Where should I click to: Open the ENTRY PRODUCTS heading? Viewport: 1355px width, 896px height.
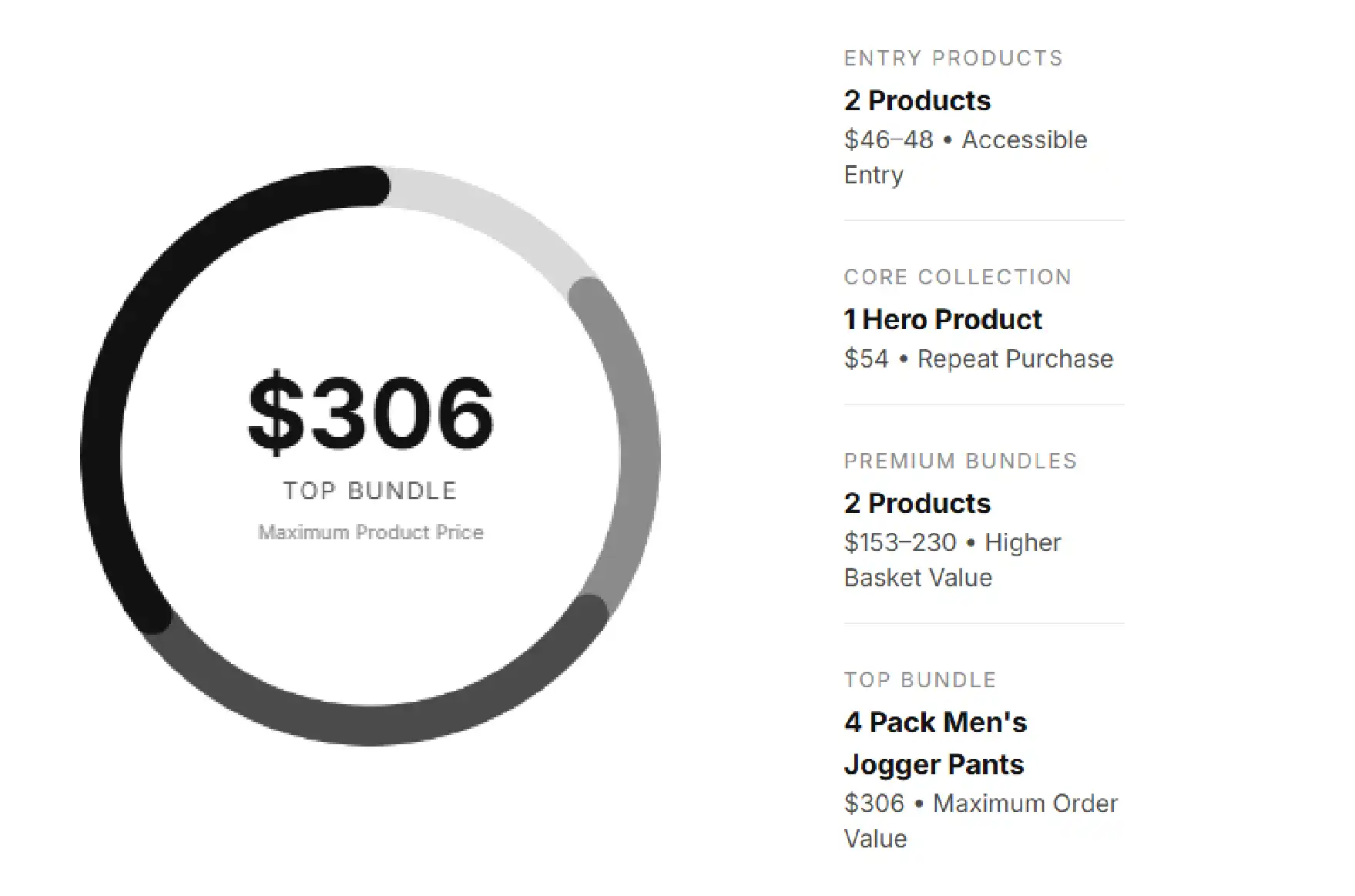click(x=954, y=59)
